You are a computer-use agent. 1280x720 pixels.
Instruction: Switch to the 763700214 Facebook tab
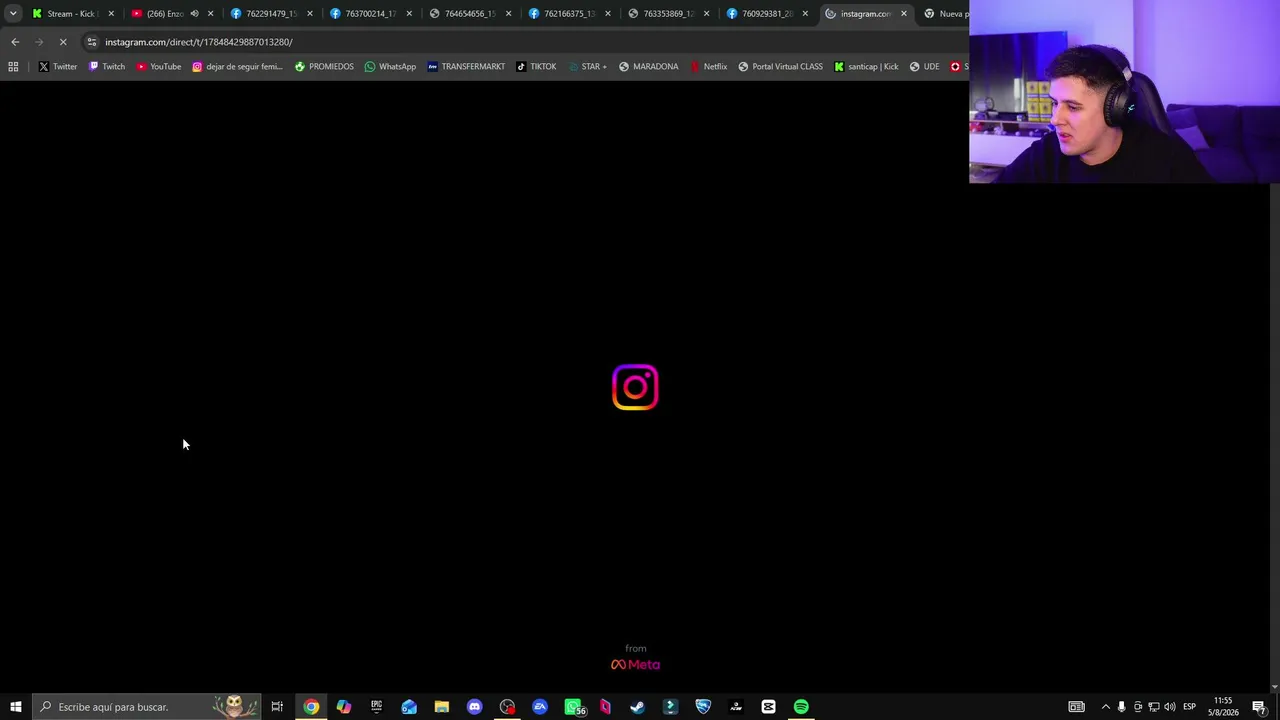coord(371,14)
